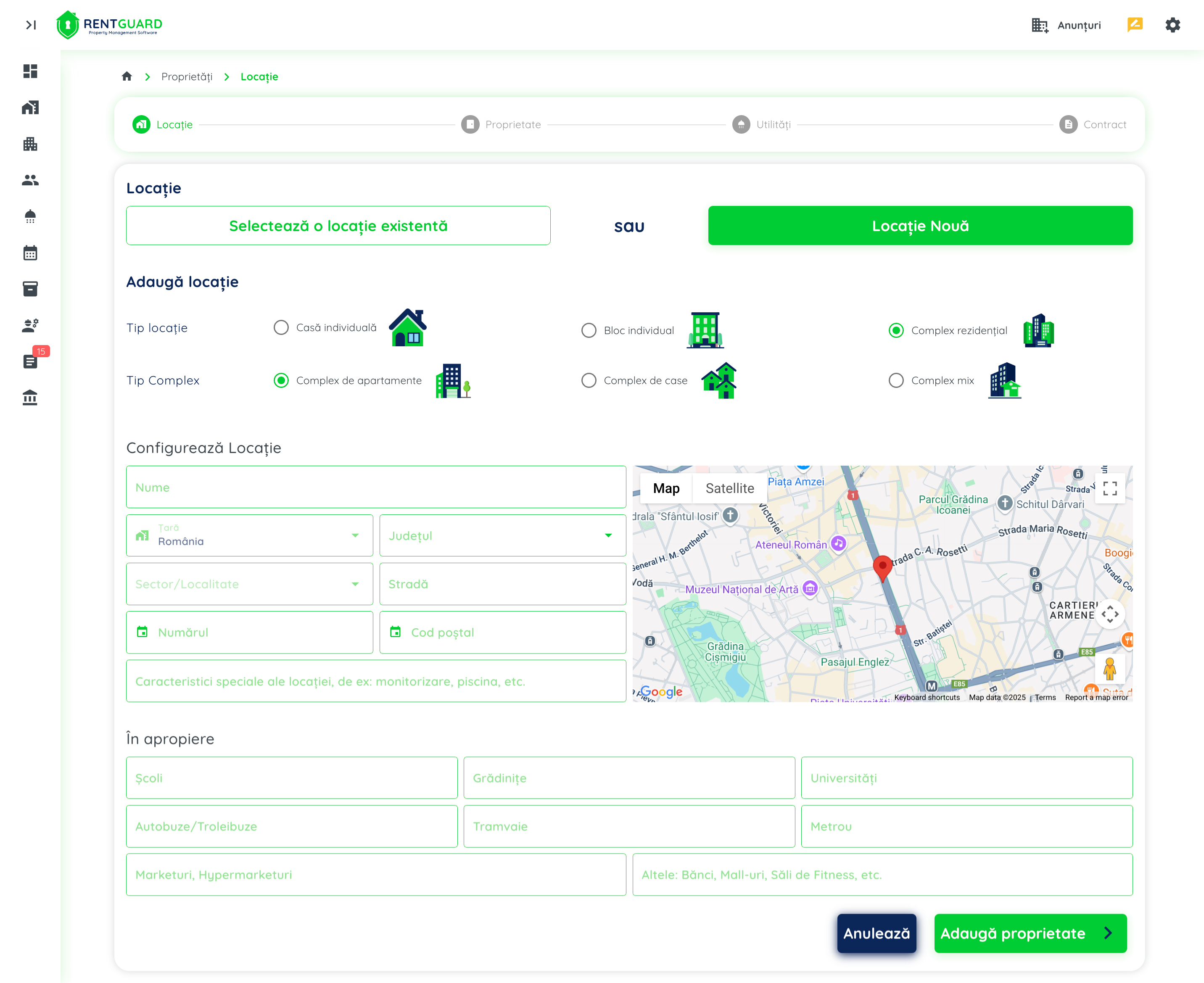Open the documents icon with 15 badge

[31, 361]
